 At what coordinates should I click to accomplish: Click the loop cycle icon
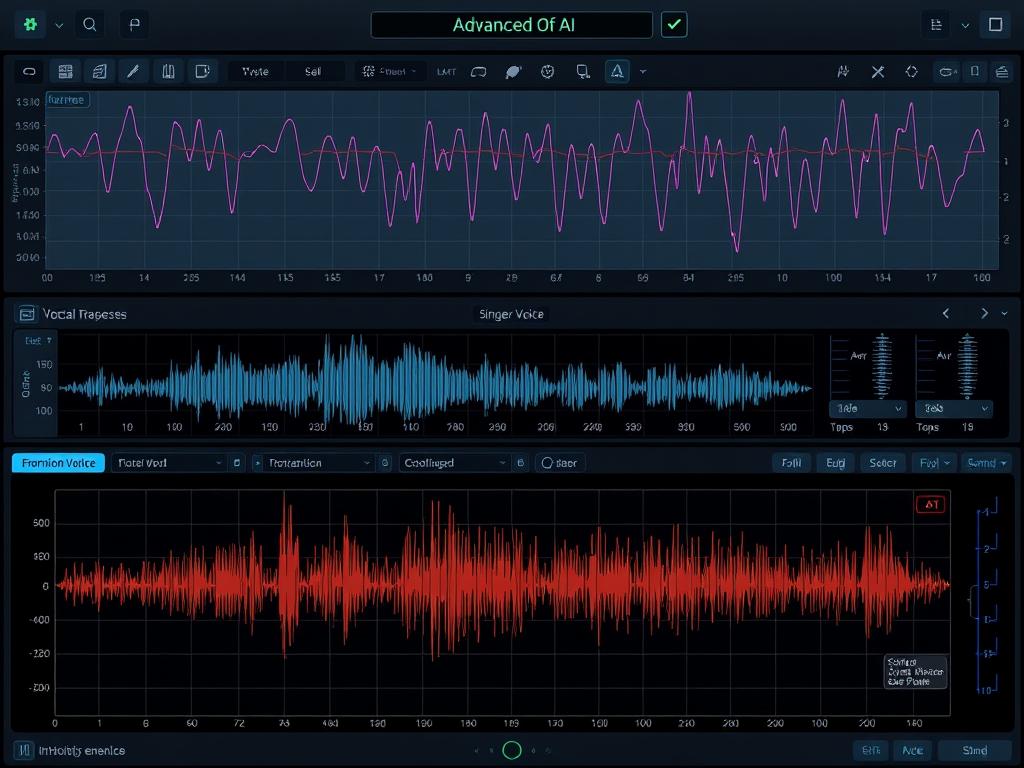(x=479, y=72)
